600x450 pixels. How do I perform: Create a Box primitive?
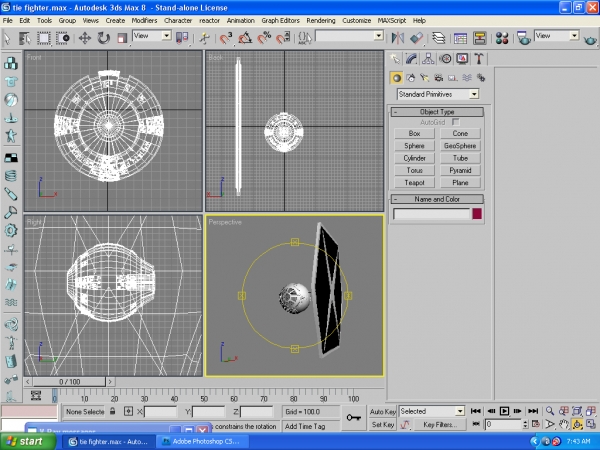pos(414,134)
